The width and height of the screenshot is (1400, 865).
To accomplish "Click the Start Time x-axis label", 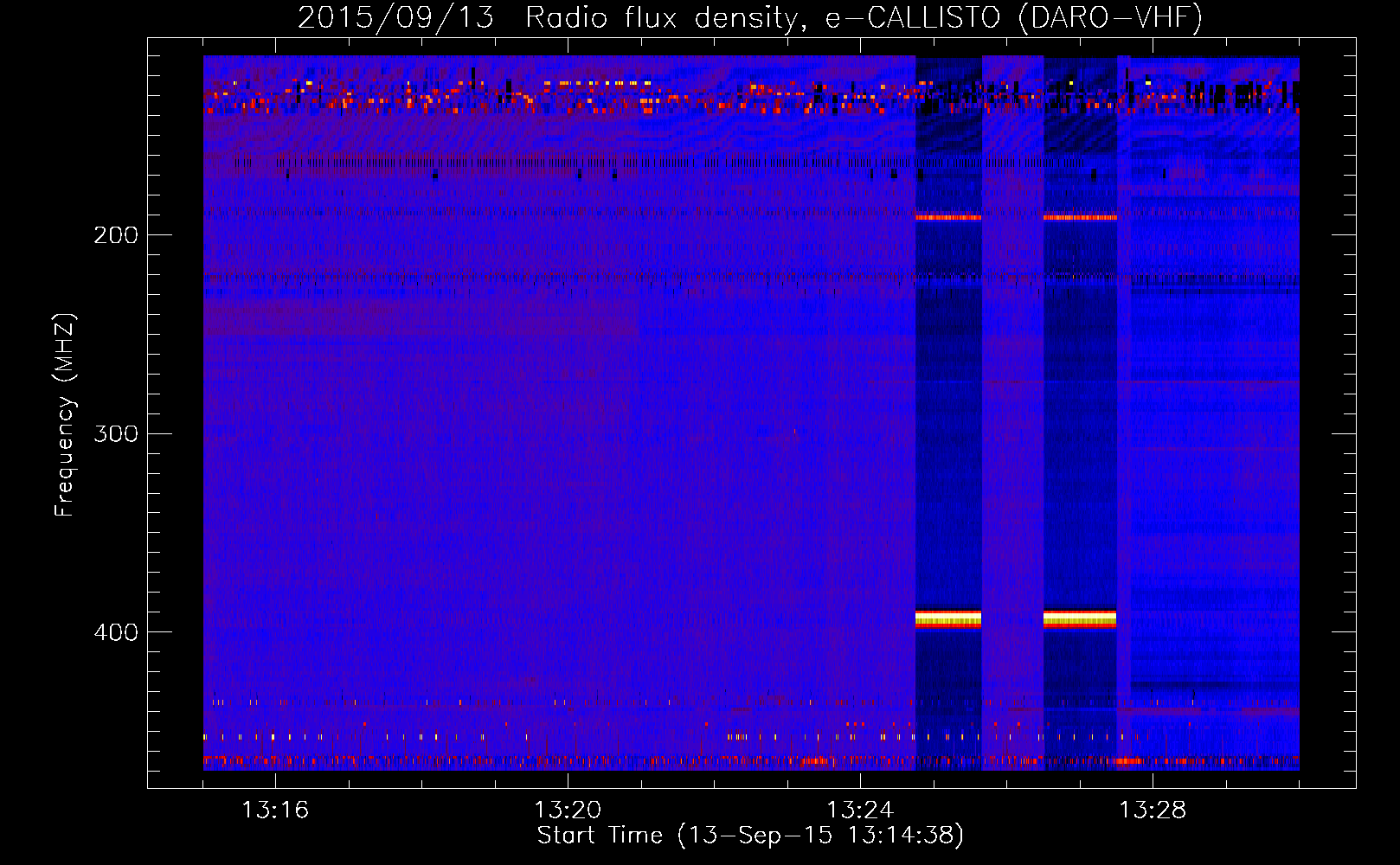I will [x=749, y=836].
